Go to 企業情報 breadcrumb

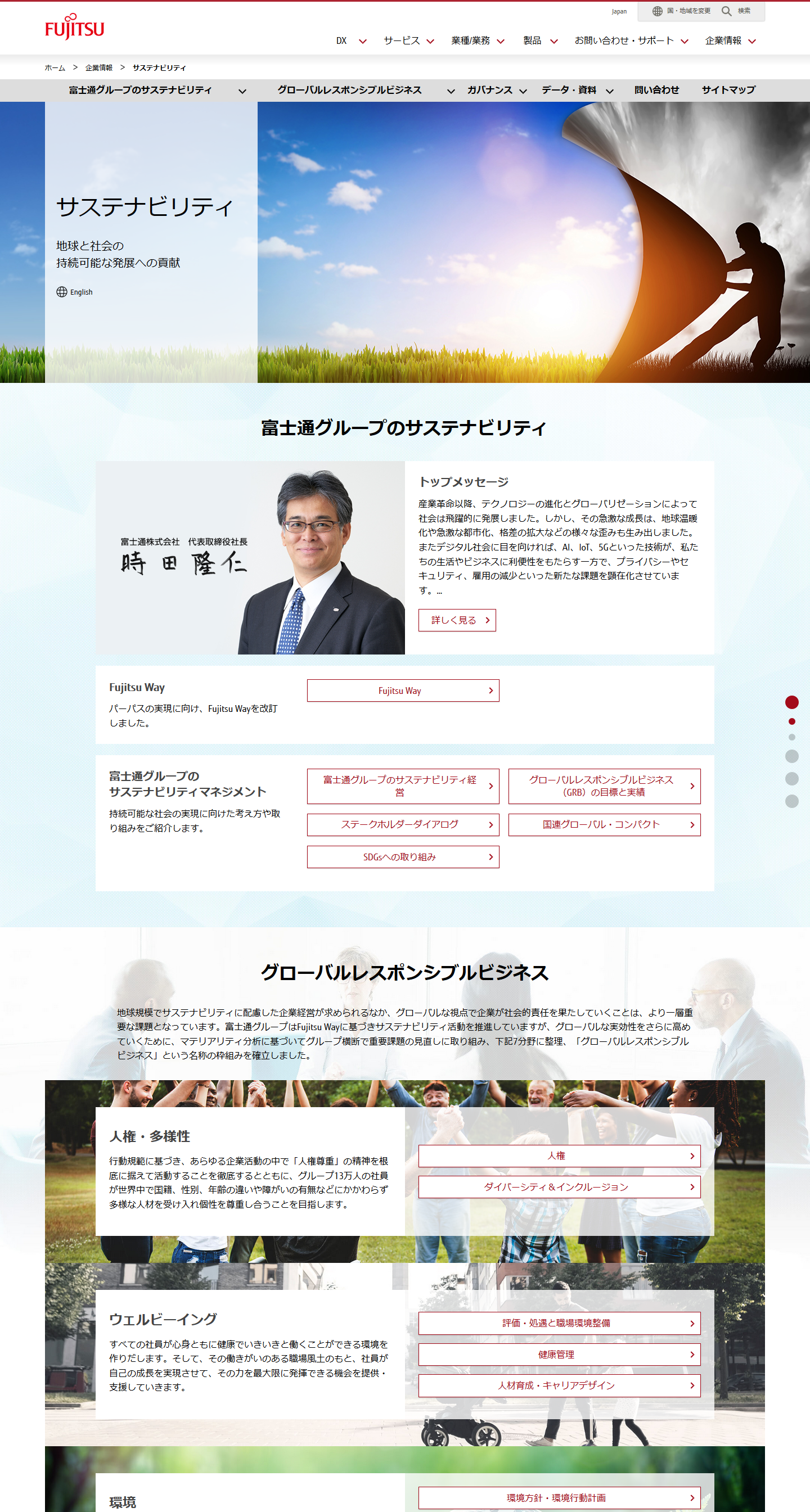[98, 68]
